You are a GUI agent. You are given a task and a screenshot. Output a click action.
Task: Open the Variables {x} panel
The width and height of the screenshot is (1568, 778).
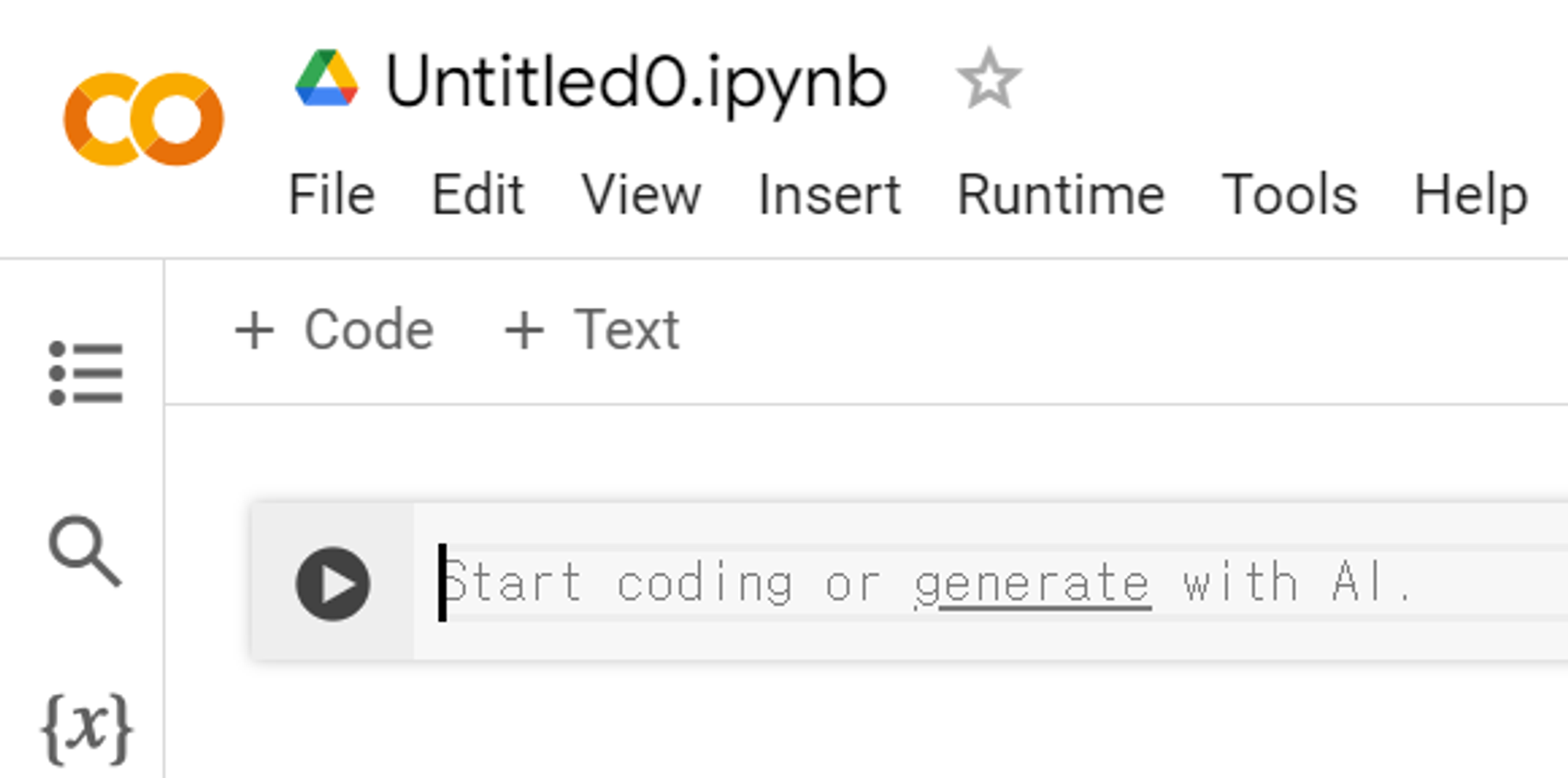87,728
